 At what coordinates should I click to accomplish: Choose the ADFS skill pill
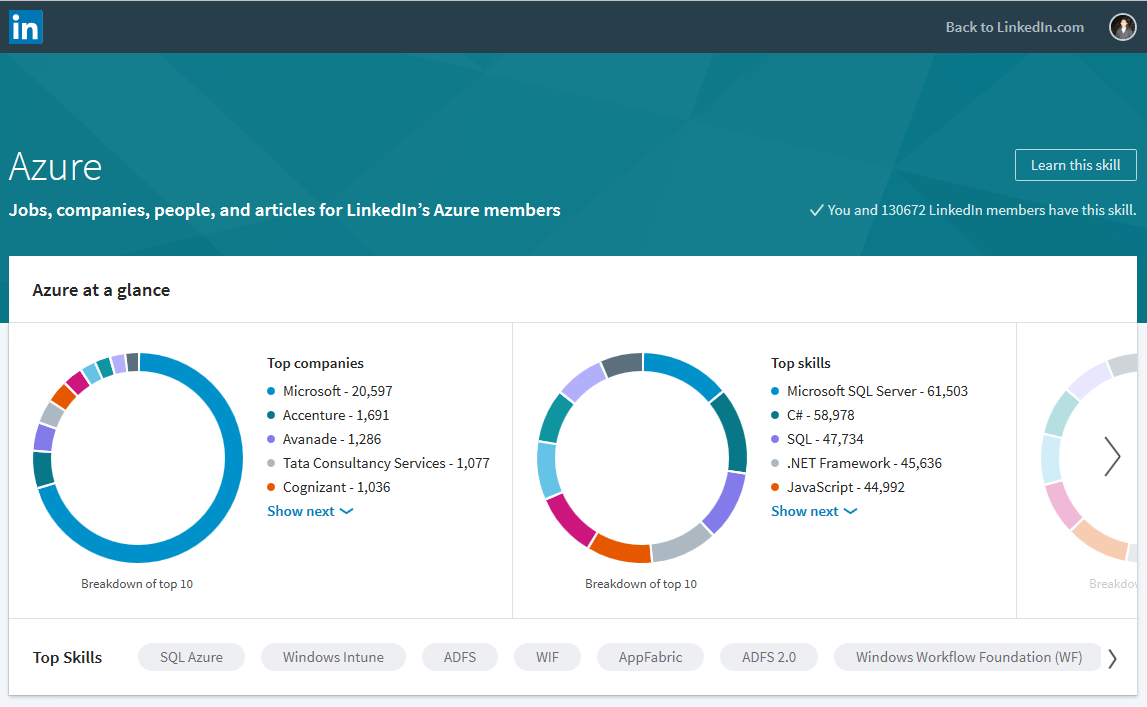tap(460, 657)
